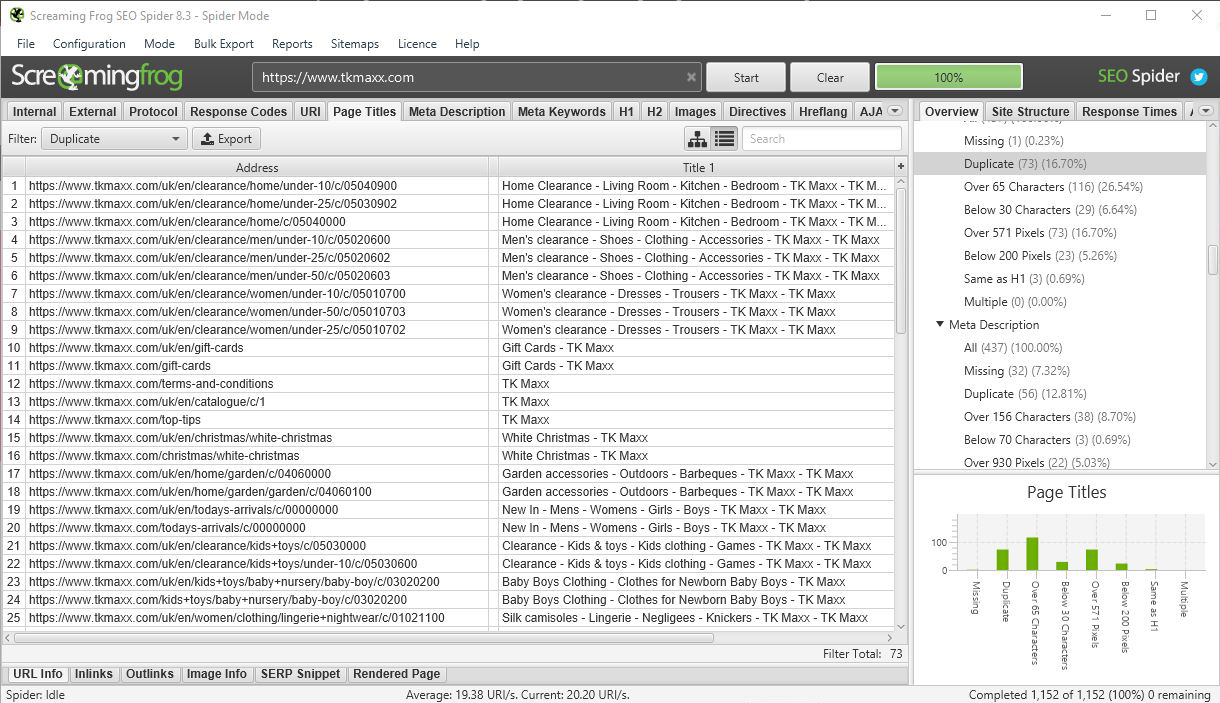Select Same as H1 (3) tree item

tap(1024, 279)
